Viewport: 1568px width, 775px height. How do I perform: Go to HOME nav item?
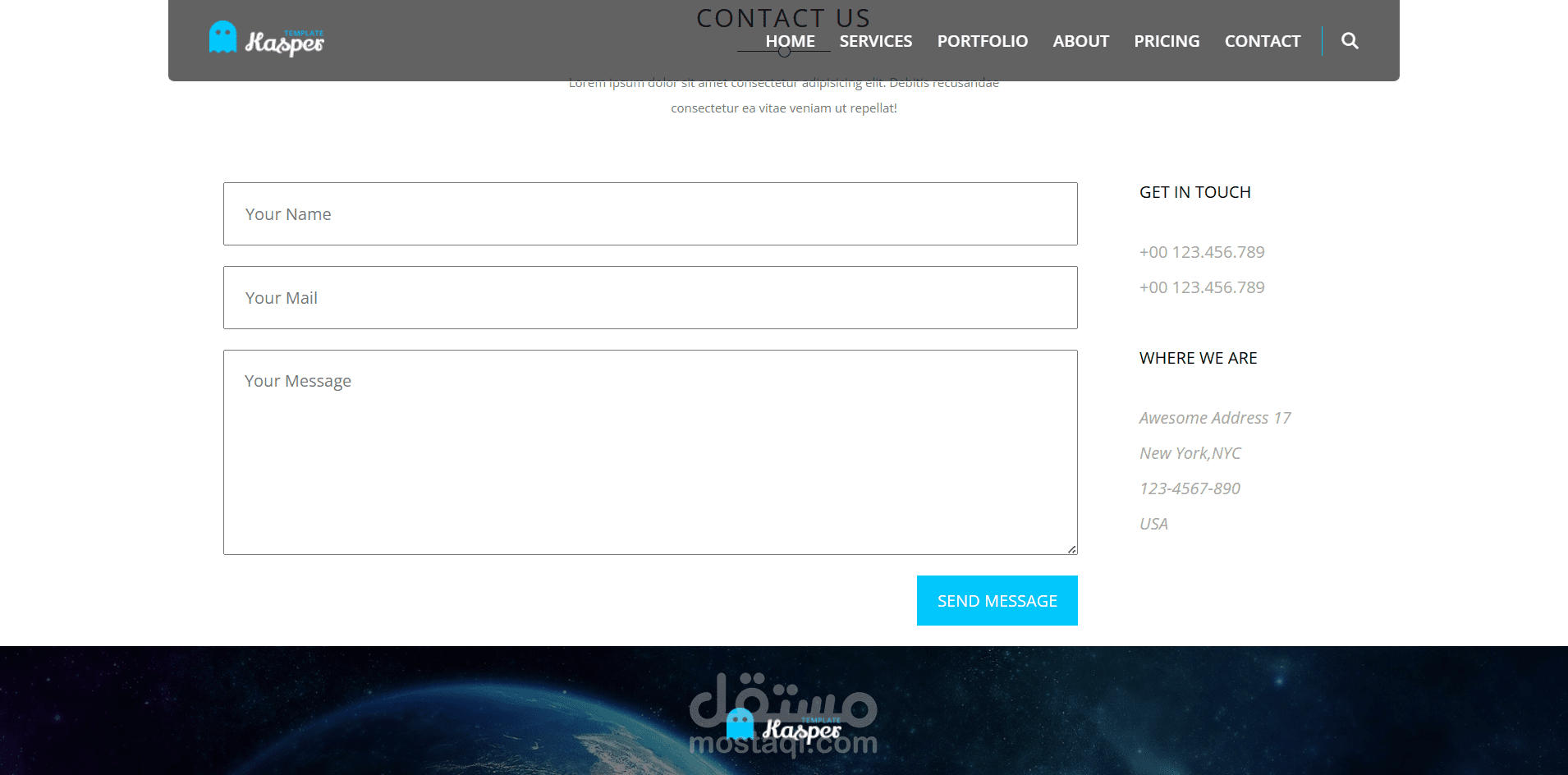790,41
